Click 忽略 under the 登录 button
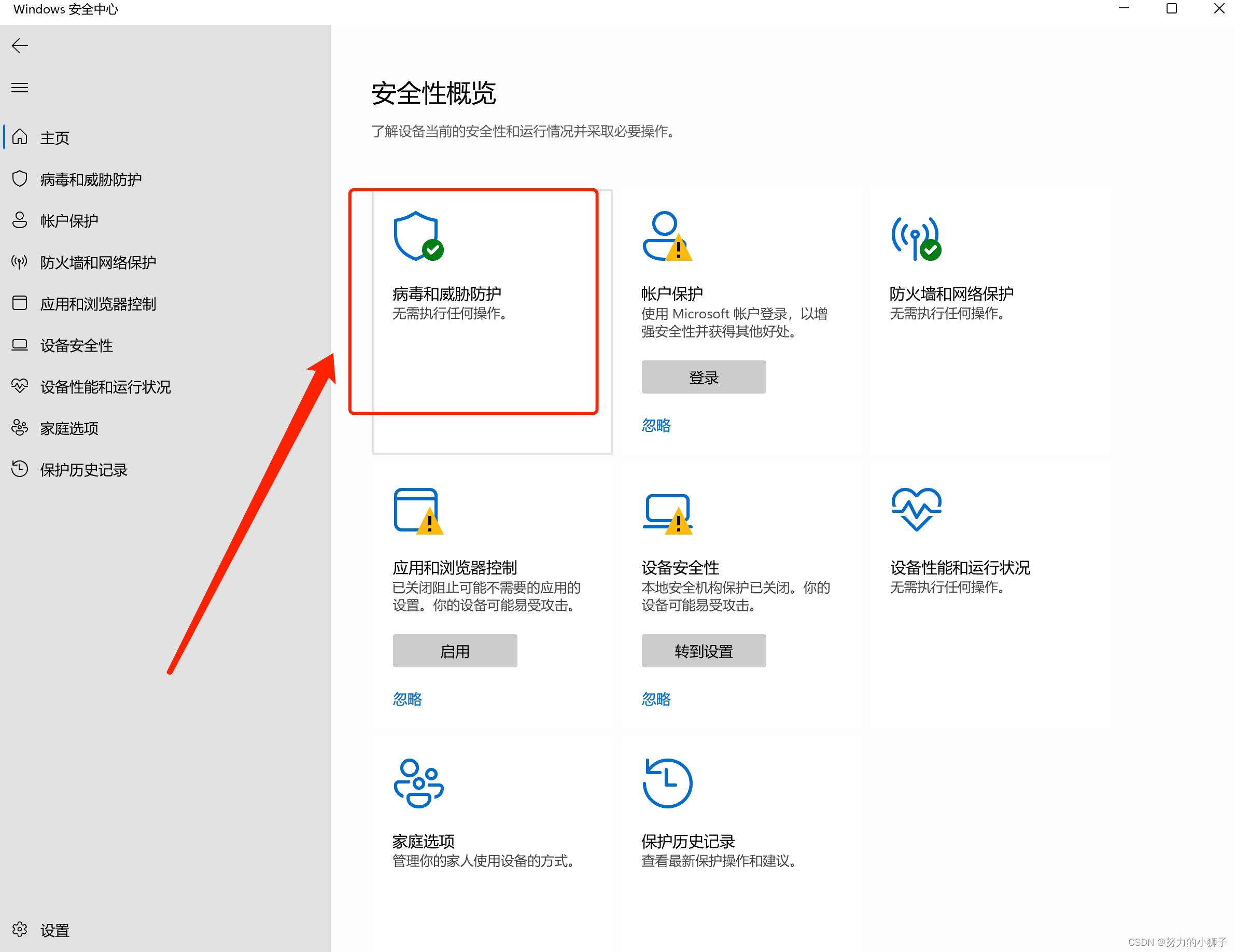 [x=656, y=425]
